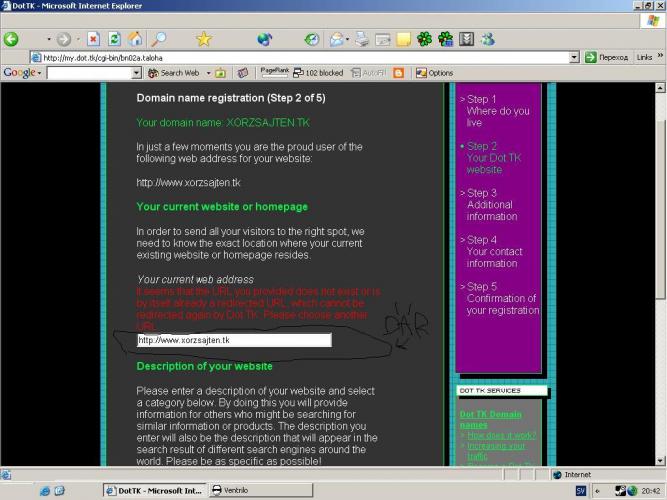Go to the Home page icon
The image size is (667, 500).
[135, 39]
